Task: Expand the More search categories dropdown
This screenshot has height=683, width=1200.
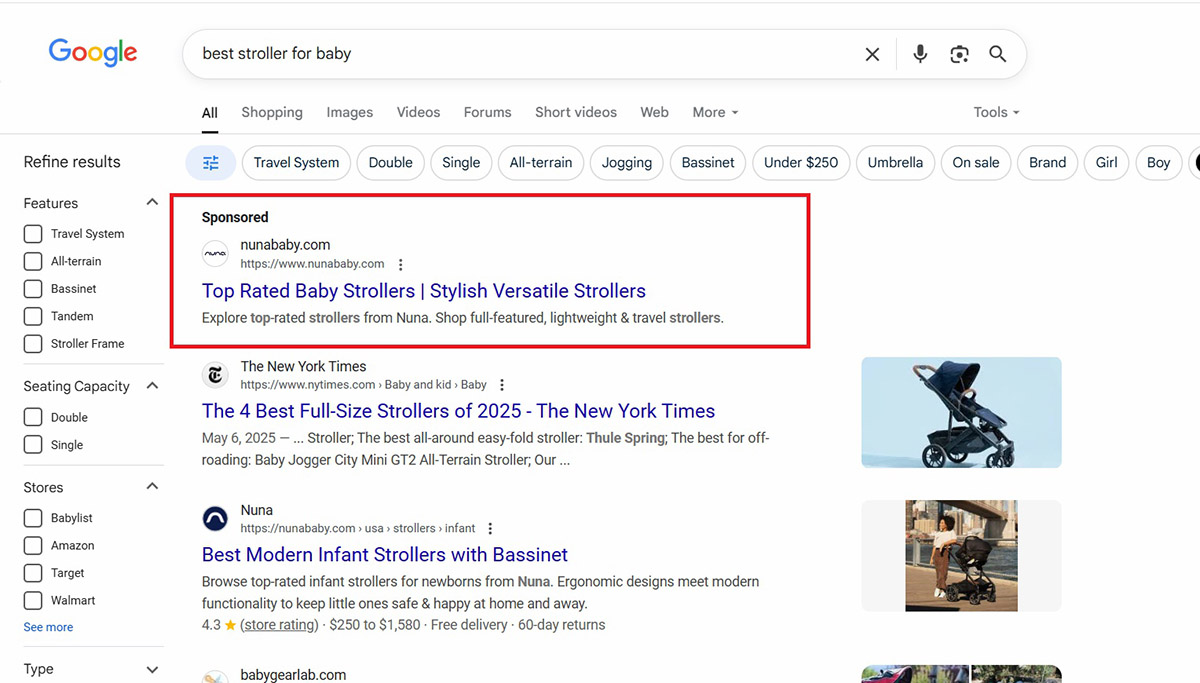Action: click(x=714, y=112)
